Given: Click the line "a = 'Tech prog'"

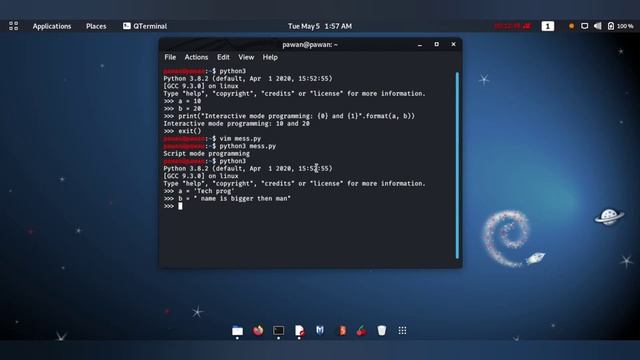Looking at the screenshot, I should 199,191.
